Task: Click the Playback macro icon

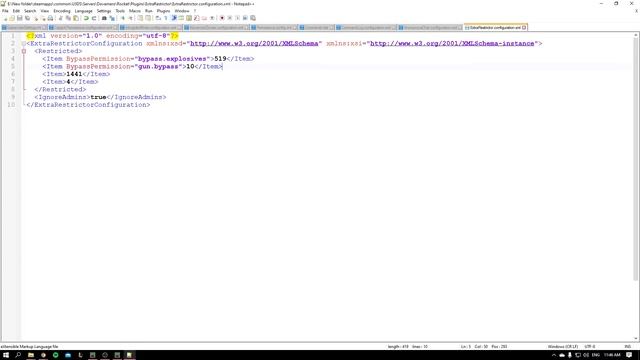Action: (x=237, y=18)
